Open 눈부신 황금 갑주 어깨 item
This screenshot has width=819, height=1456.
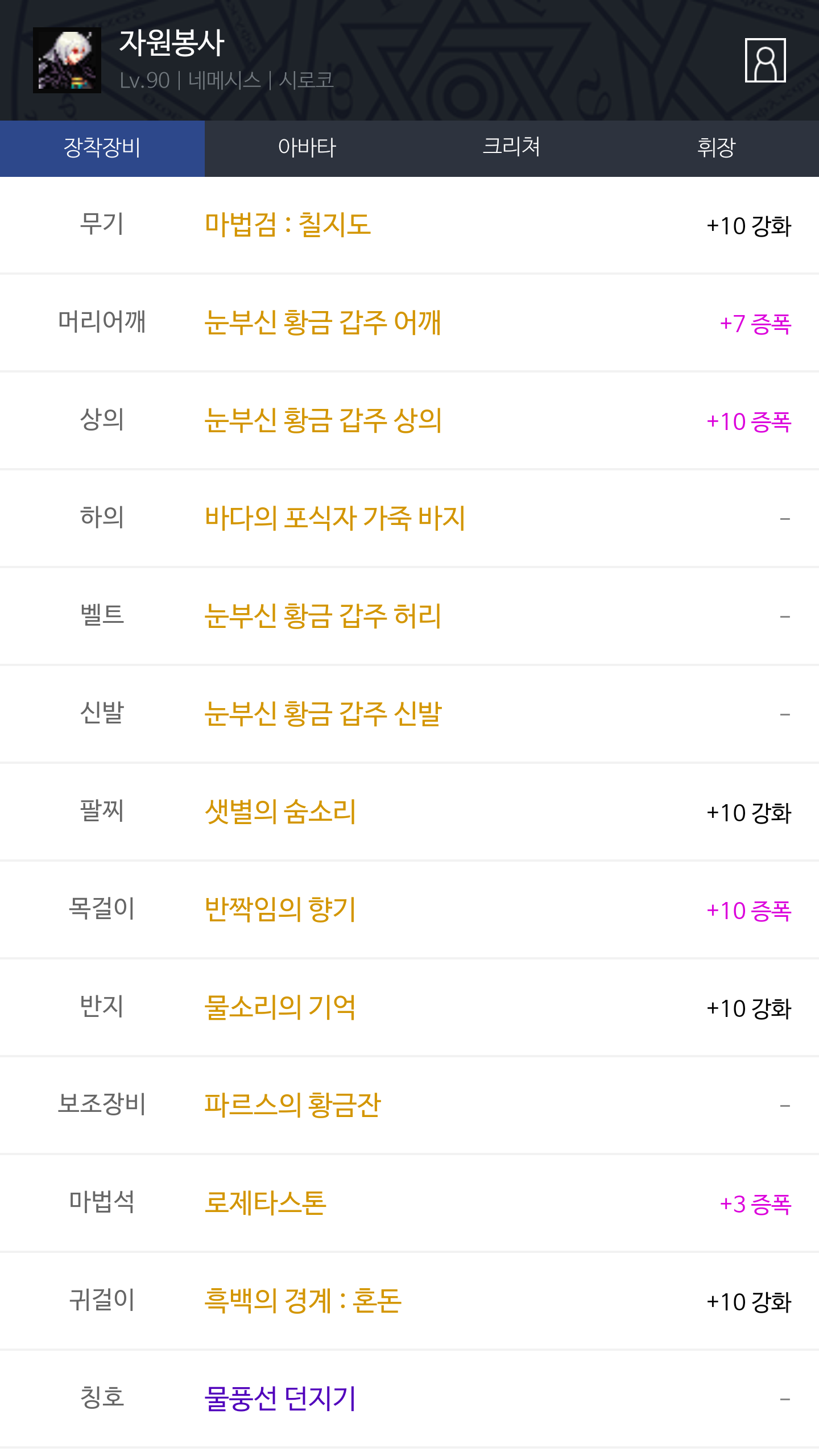point(322,322)
